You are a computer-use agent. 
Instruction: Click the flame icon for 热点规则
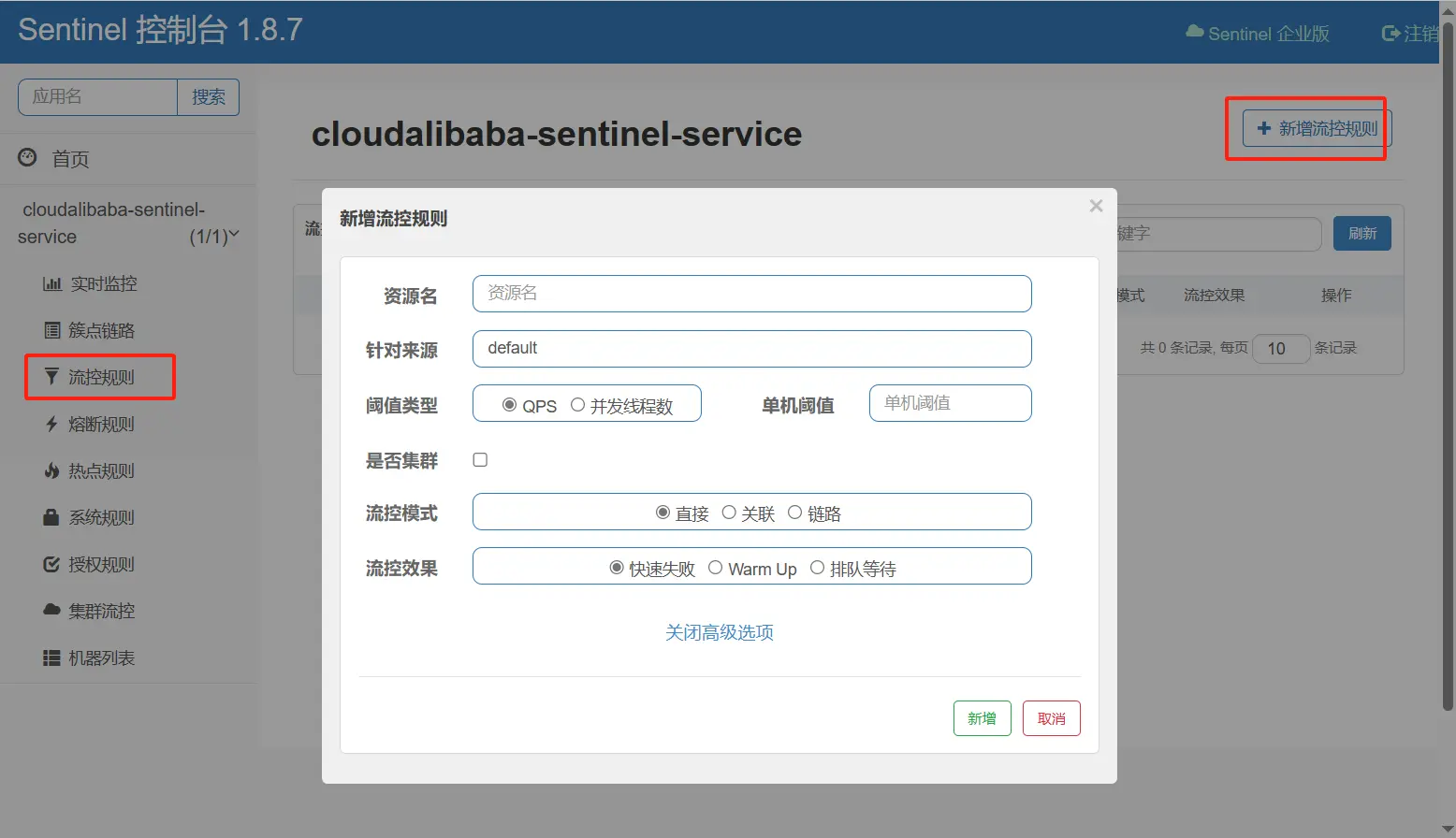pyautogui.click(x=51, y=470)
